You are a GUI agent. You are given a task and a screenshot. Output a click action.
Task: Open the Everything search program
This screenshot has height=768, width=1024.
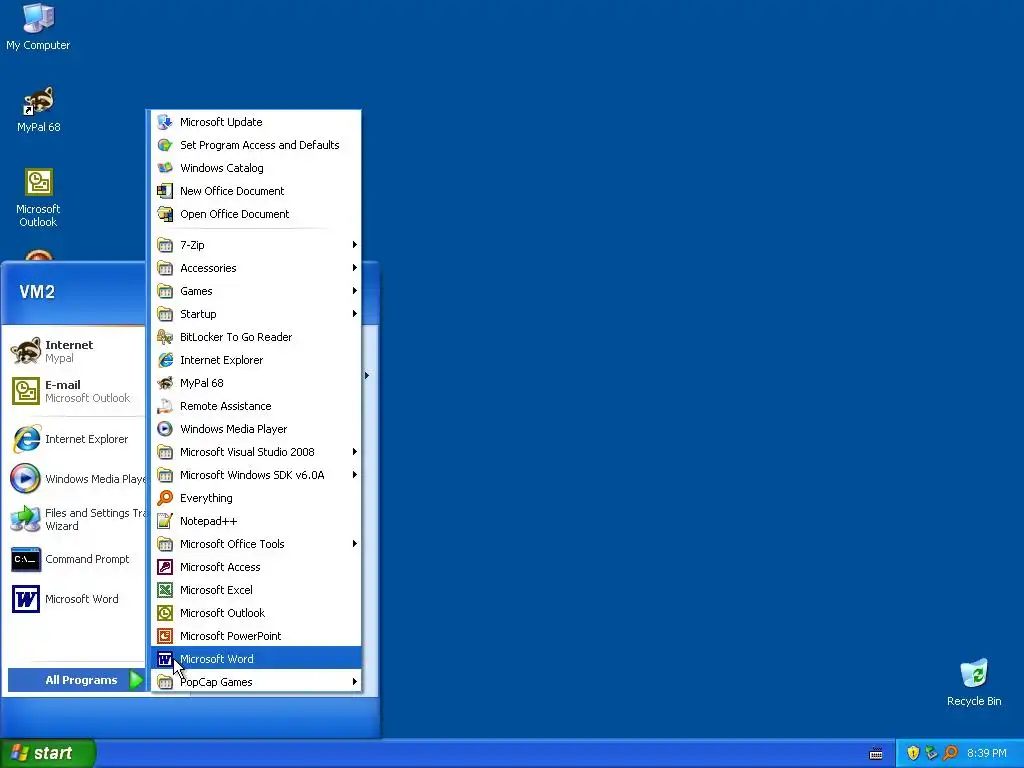coord(256,498)
